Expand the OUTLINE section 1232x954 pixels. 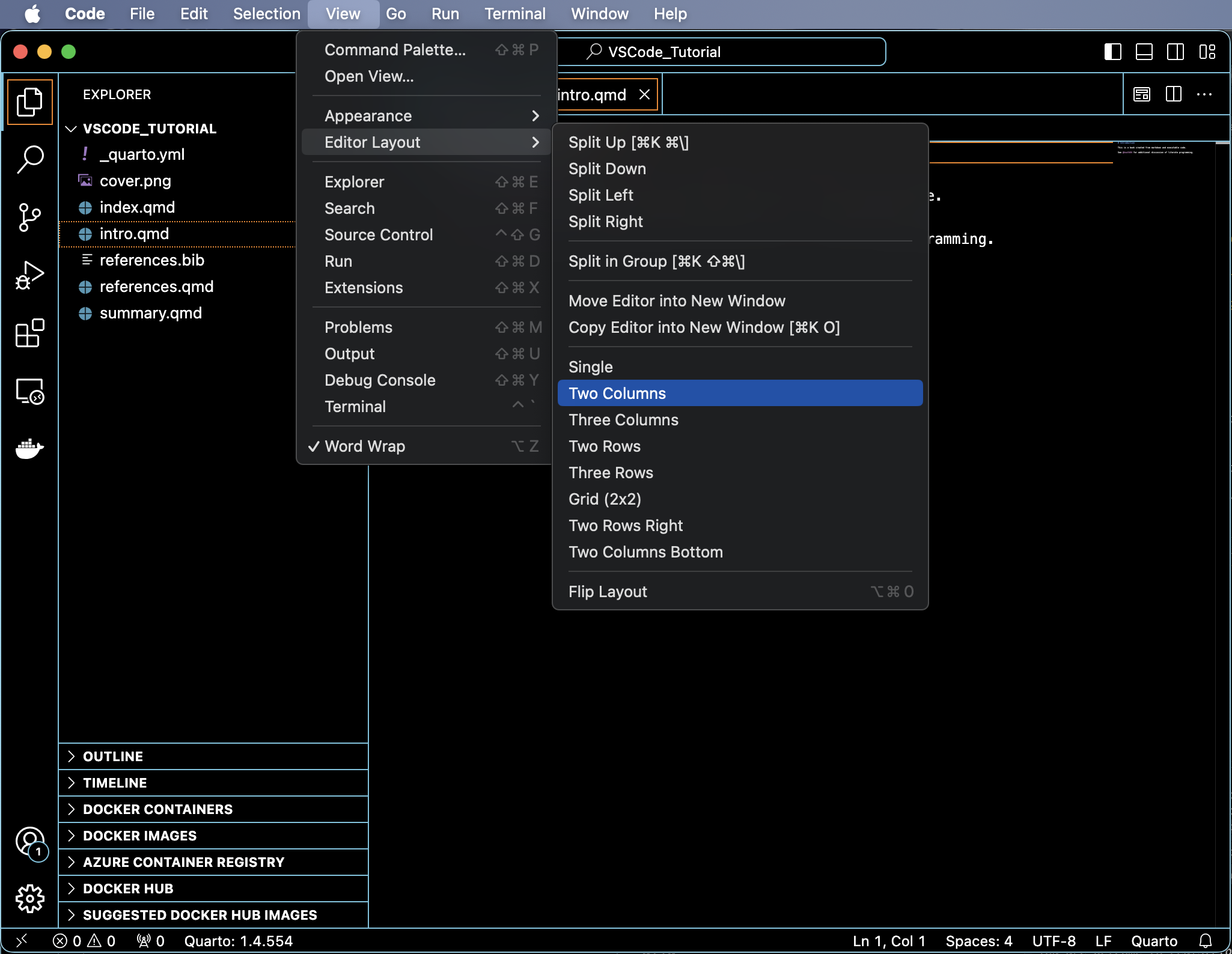coord(213,756)
